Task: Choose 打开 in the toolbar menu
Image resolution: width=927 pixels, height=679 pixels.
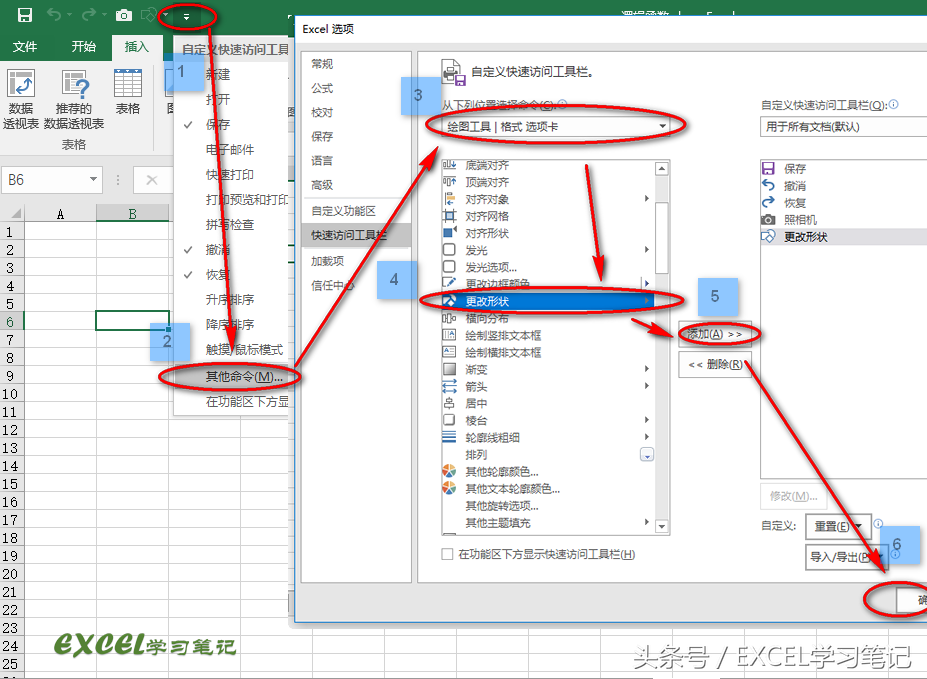Action: (x=218, y=99)
